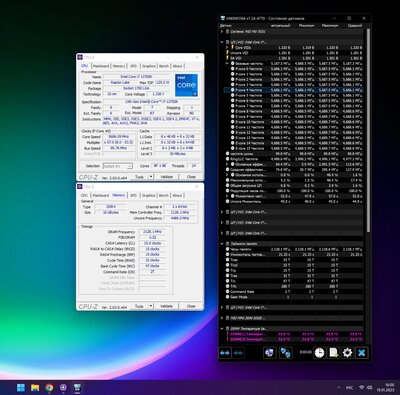Click Close button in Memory-tab CPU-Z window
Screen dimensions: 400x395
pyautogui.click(x=191, y=306)
